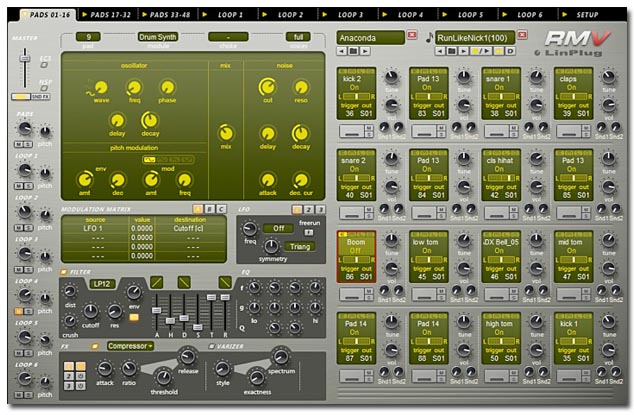Clear the Anaconda kit with its red X

coord(412,35)
